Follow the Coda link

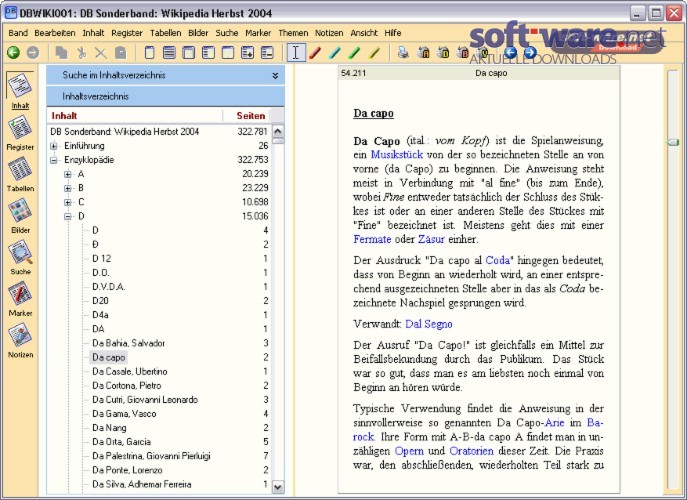point(497,260)
